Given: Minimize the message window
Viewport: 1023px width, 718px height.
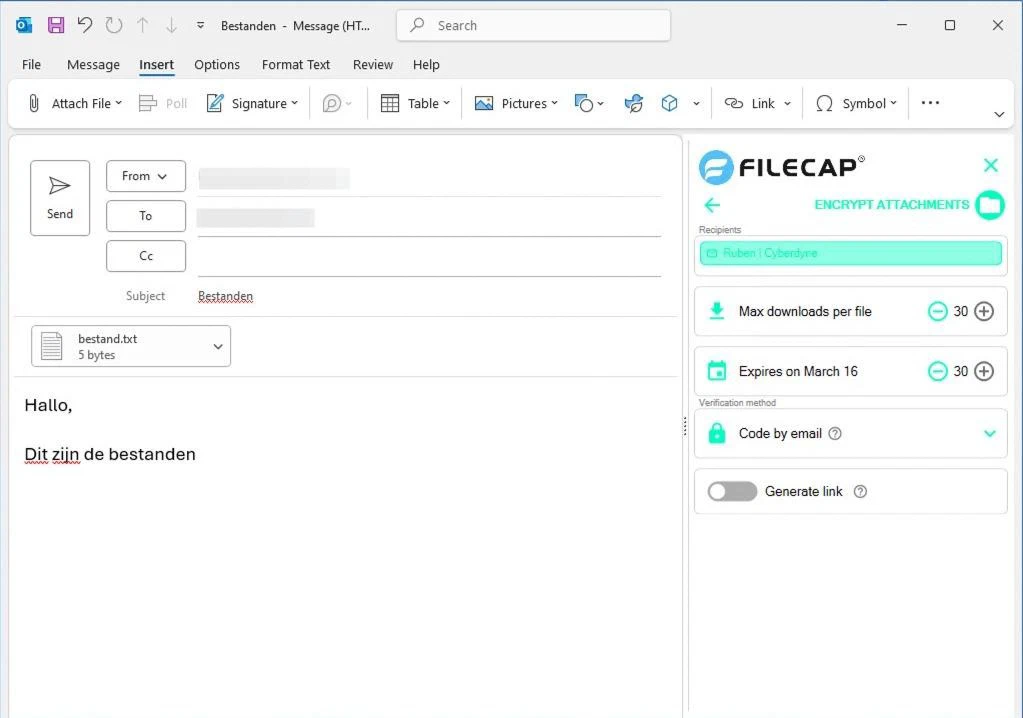Looking at the screenshot, I should click(x=902, y=25).
